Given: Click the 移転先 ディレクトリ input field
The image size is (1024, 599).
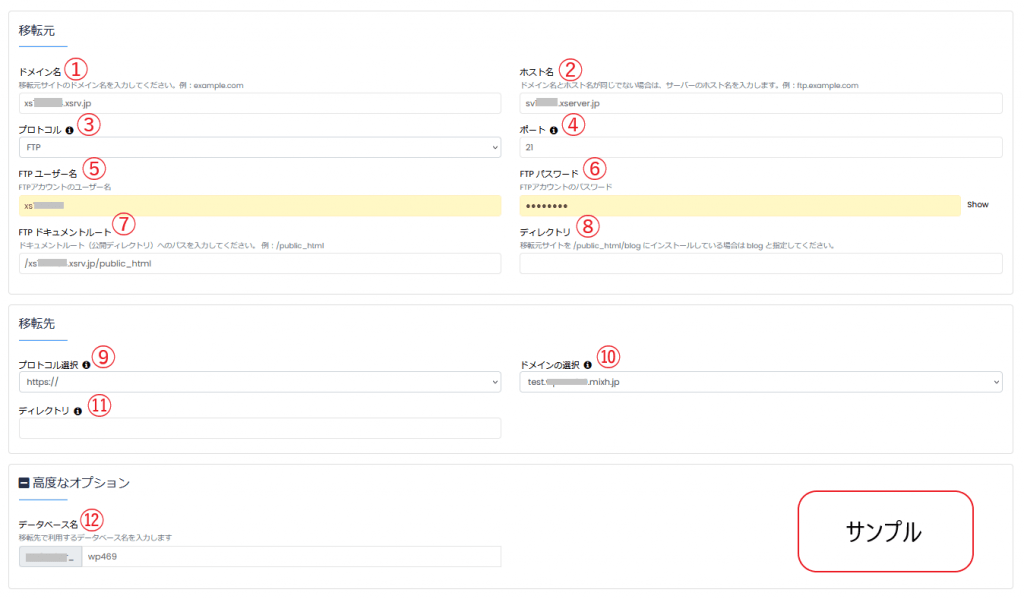Looking at the screenshot, I should [260, 428].
